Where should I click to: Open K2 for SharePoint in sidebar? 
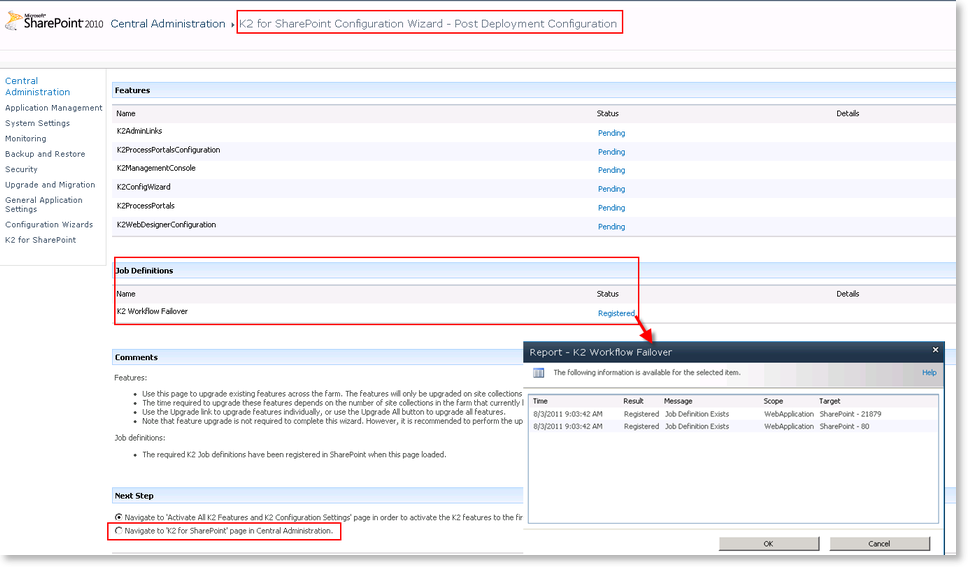click(41, 240)
